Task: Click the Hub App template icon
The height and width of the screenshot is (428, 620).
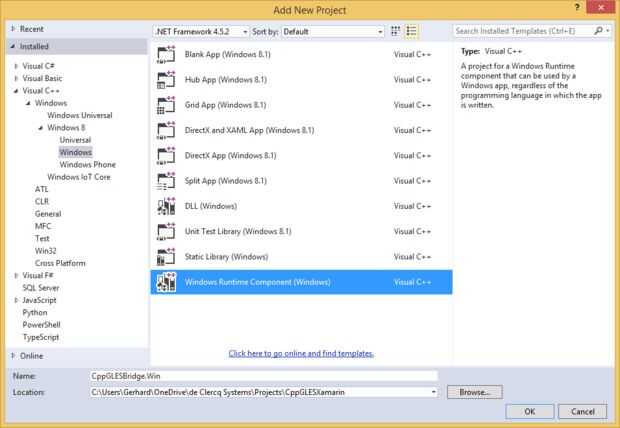Action: click(166, 80)
